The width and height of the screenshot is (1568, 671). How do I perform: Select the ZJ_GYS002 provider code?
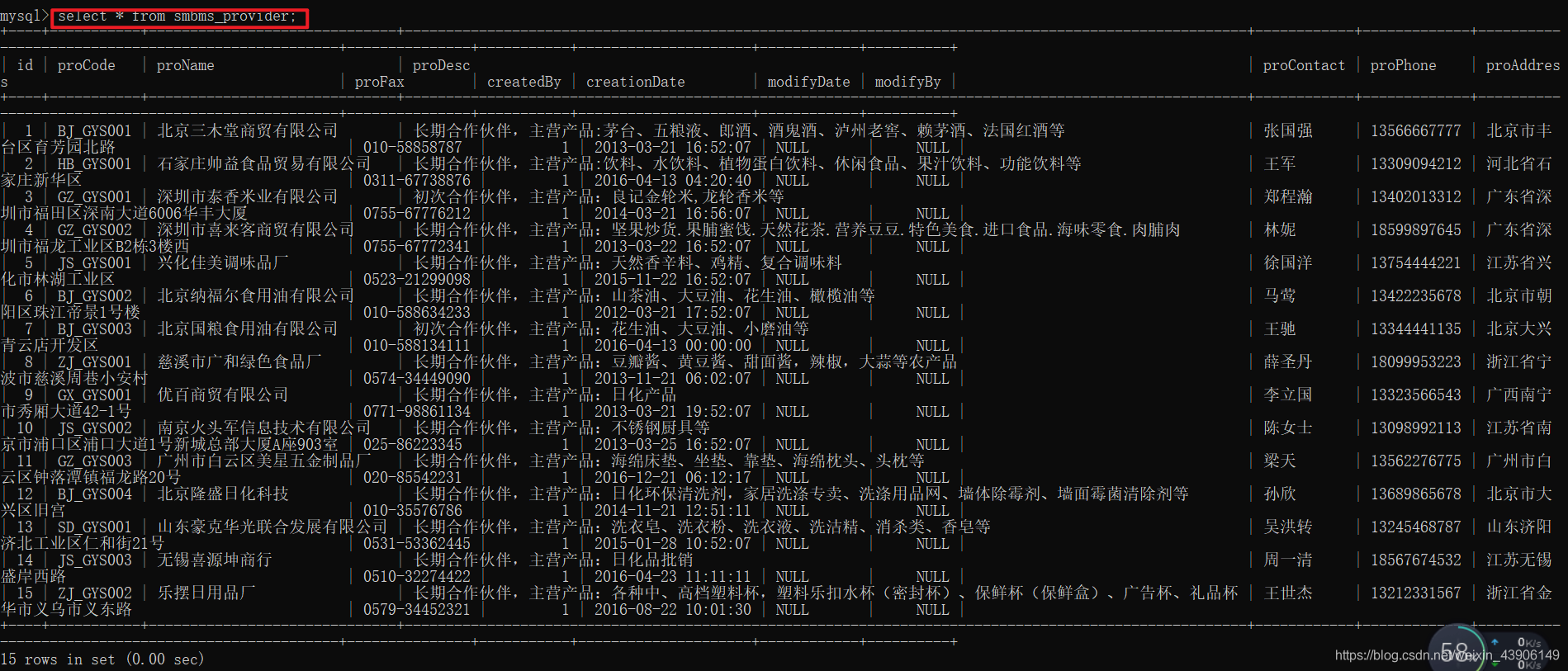[94, 593]
